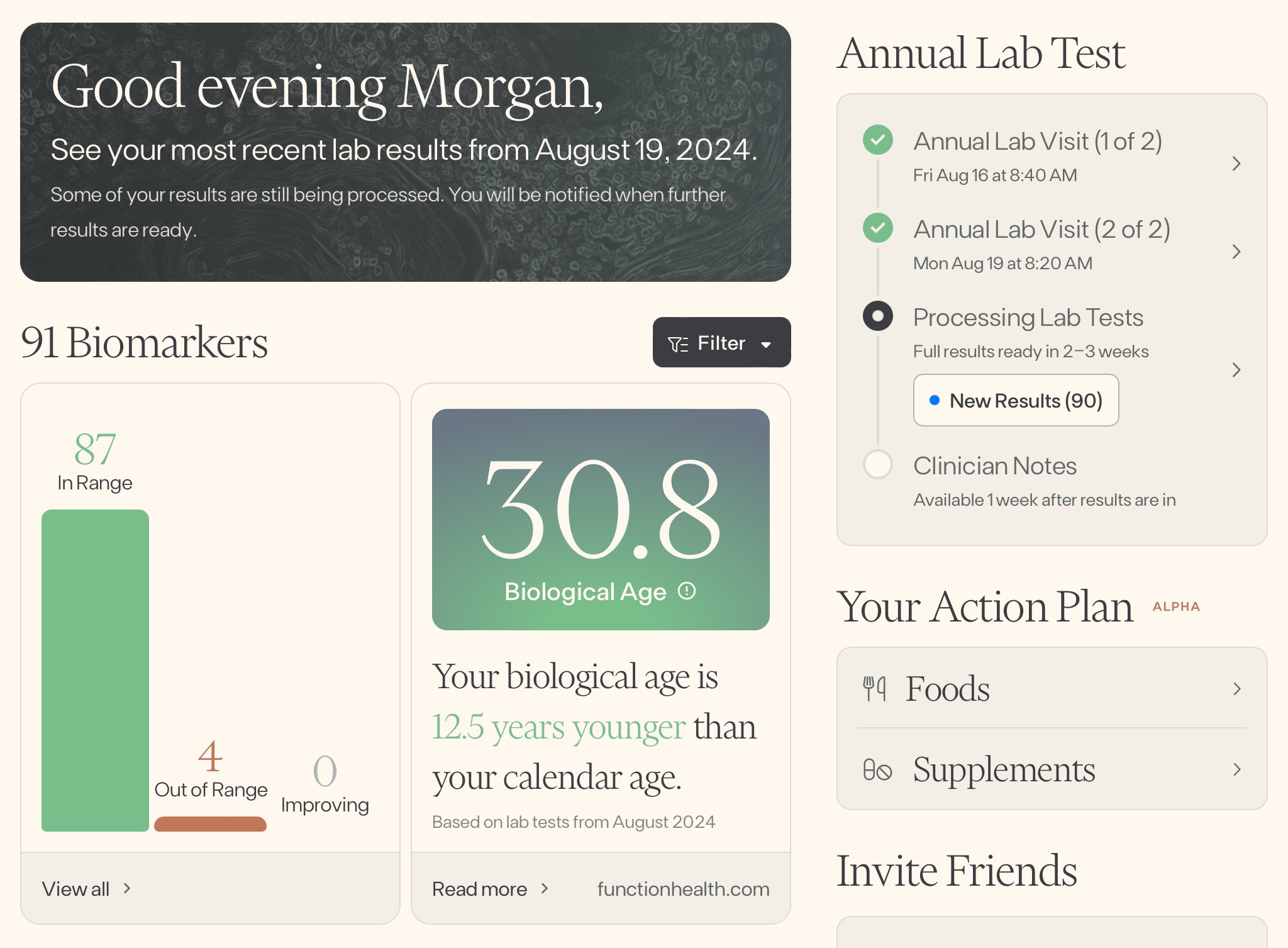
Task: Click green checkmark for Annual Lab Visit 2
Action: pos(878,228)
